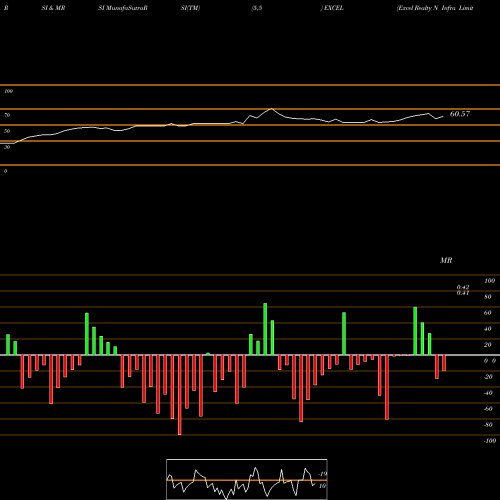
Task: Click the -20 label on MR axis
Action: [488, 377]
